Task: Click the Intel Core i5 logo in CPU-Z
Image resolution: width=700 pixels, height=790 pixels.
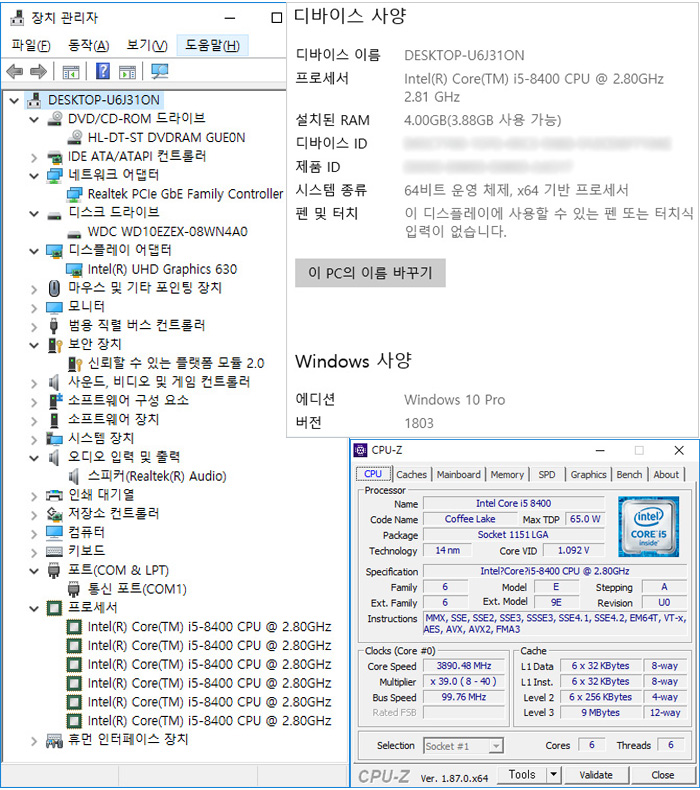Action: (648, 526)
